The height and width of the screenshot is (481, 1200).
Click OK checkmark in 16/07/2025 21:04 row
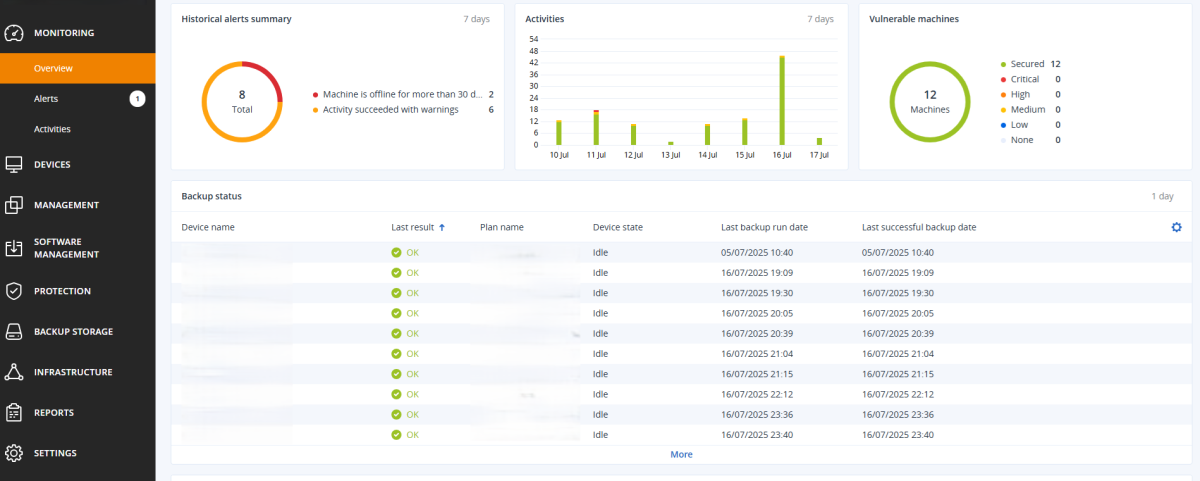(397, 354)
